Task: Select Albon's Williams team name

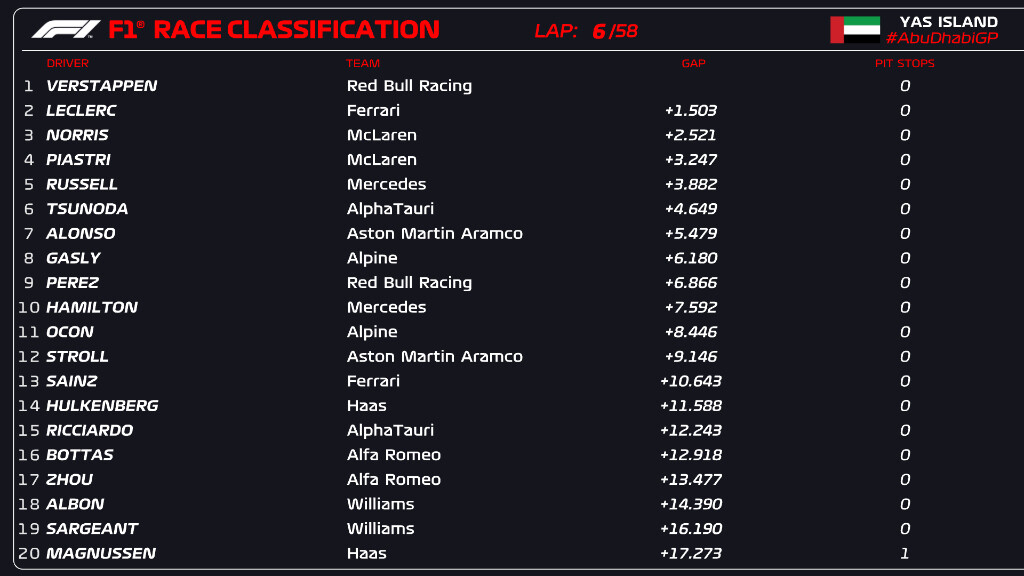Action: tap(380, 504)
